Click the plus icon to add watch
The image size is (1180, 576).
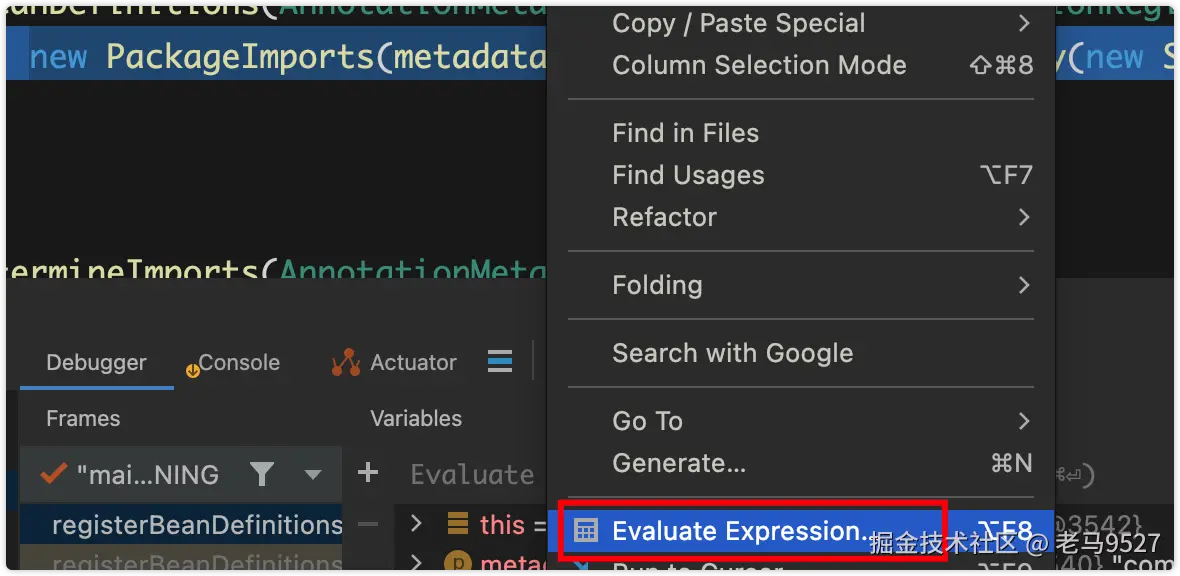pos(368,473)
